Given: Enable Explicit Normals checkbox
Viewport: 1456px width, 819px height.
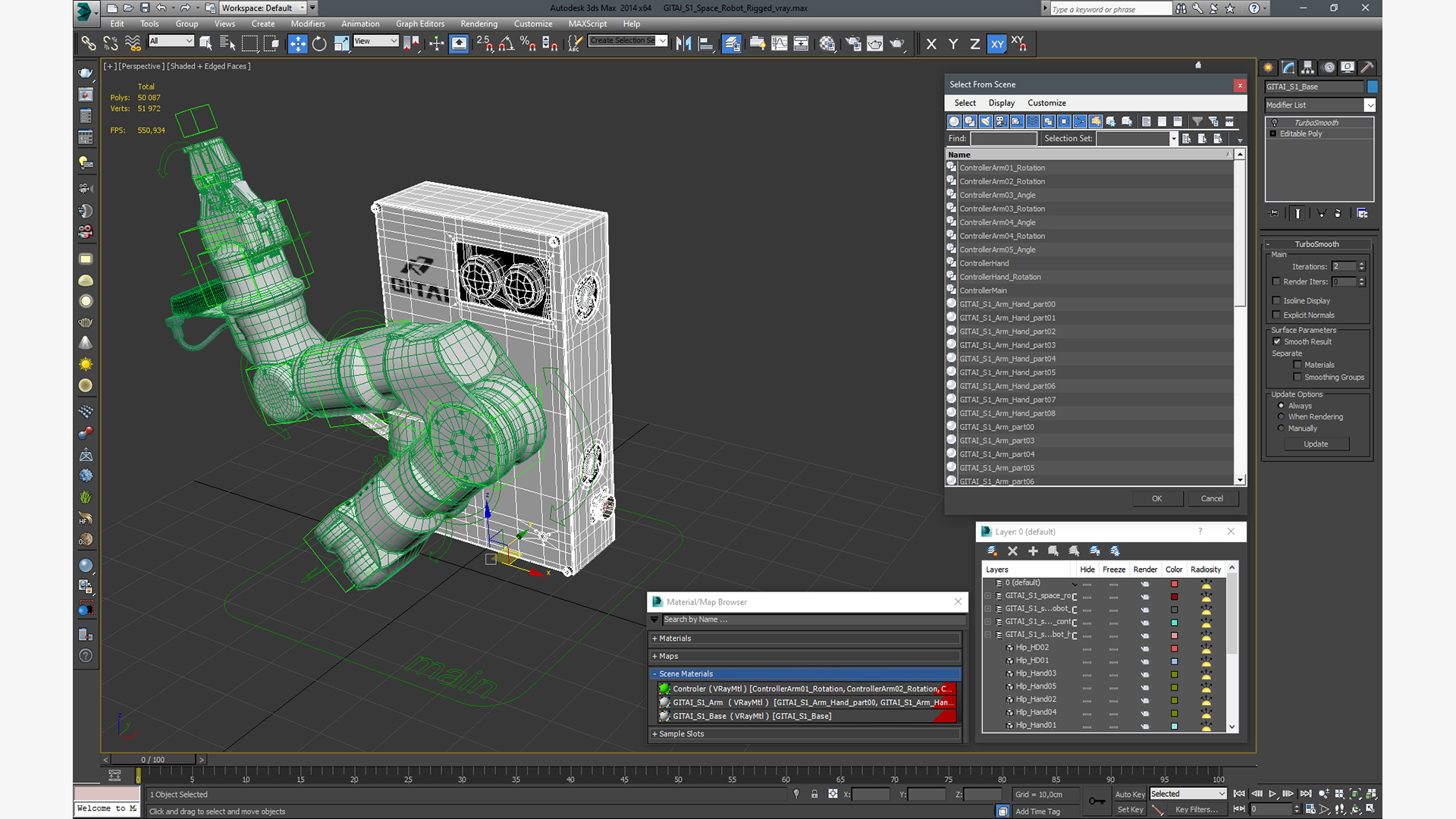Looking at the screenshot, I should tap(1277, 315).
